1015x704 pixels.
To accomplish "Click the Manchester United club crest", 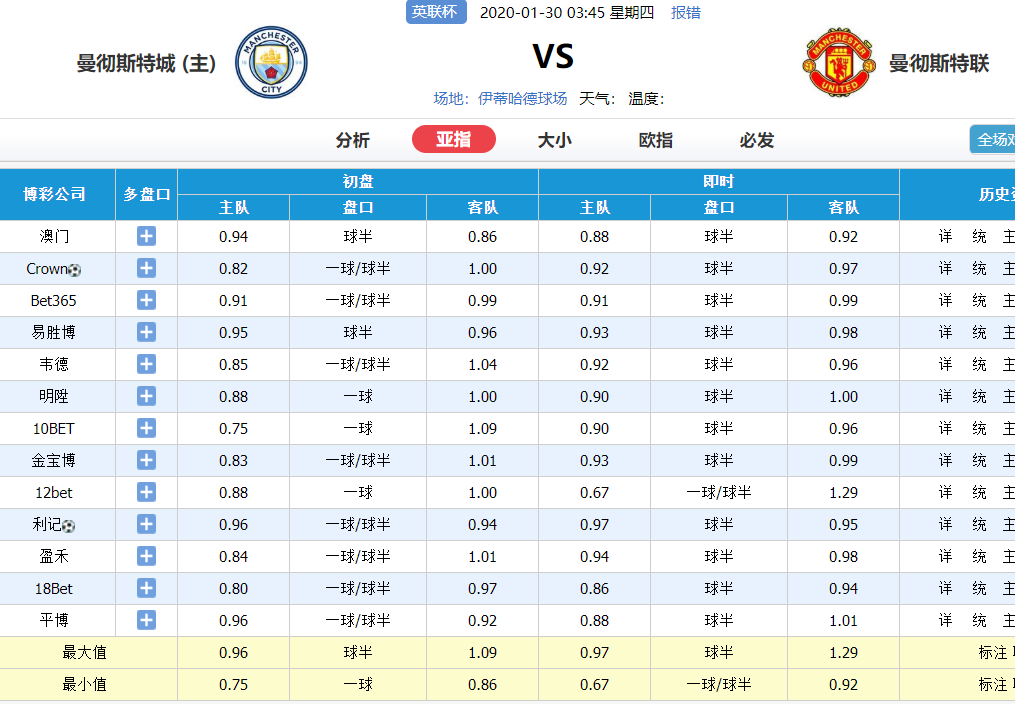I will pos(839,62).
